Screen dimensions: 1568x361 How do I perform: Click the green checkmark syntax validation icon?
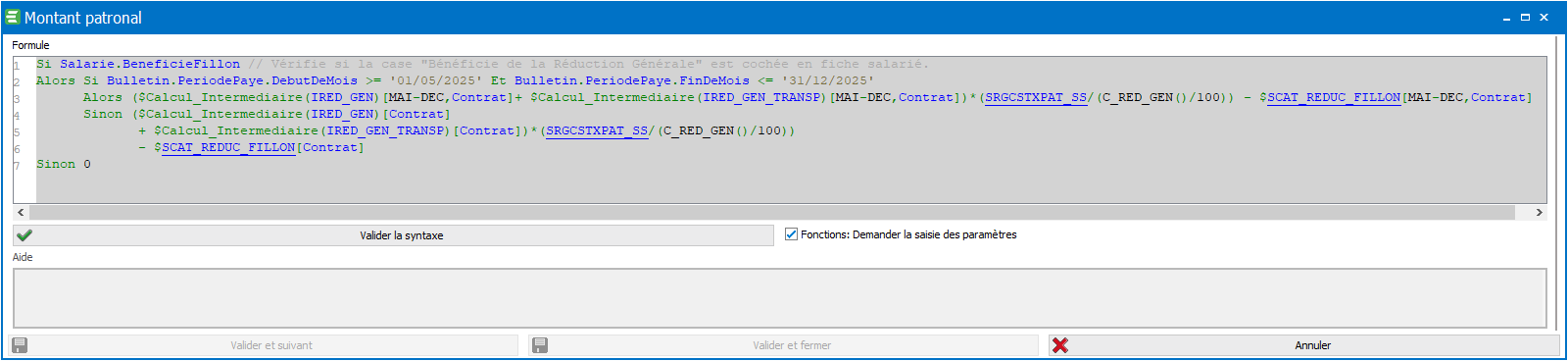click(24, 235)
